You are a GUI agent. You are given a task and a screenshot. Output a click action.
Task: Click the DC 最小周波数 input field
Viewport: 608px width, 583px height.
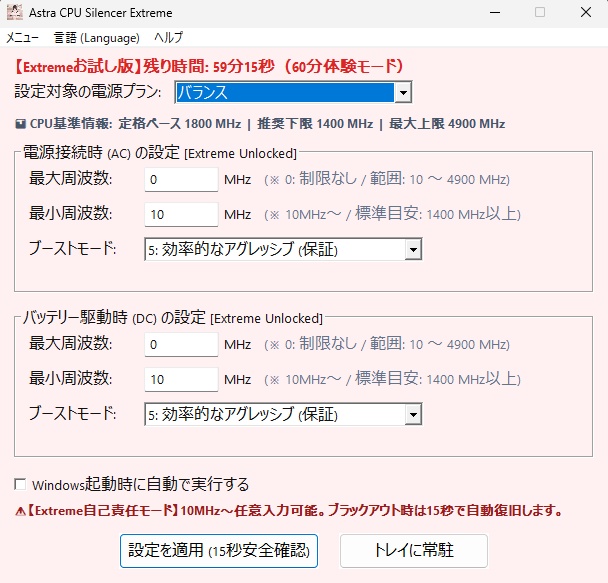point(181,379)
